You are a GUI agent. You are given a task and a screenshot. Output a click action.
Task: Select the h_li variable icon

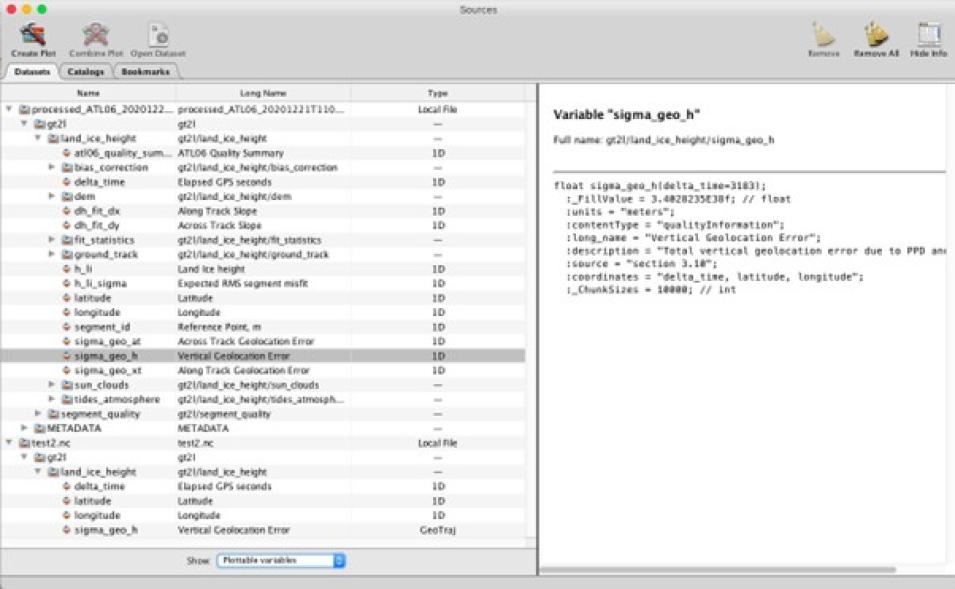point(67,269)
